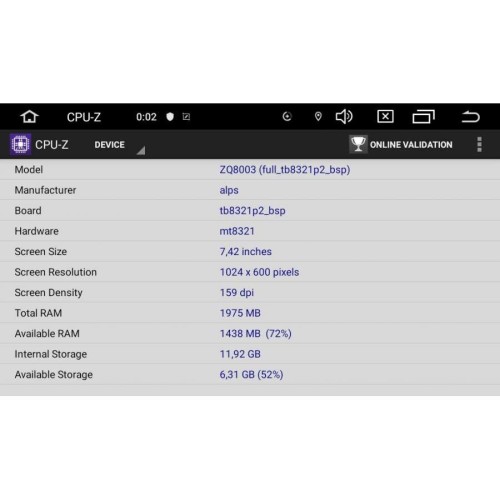Tap the location pin icon
This screenshot has width=500, height=500.
coord(318,117)
